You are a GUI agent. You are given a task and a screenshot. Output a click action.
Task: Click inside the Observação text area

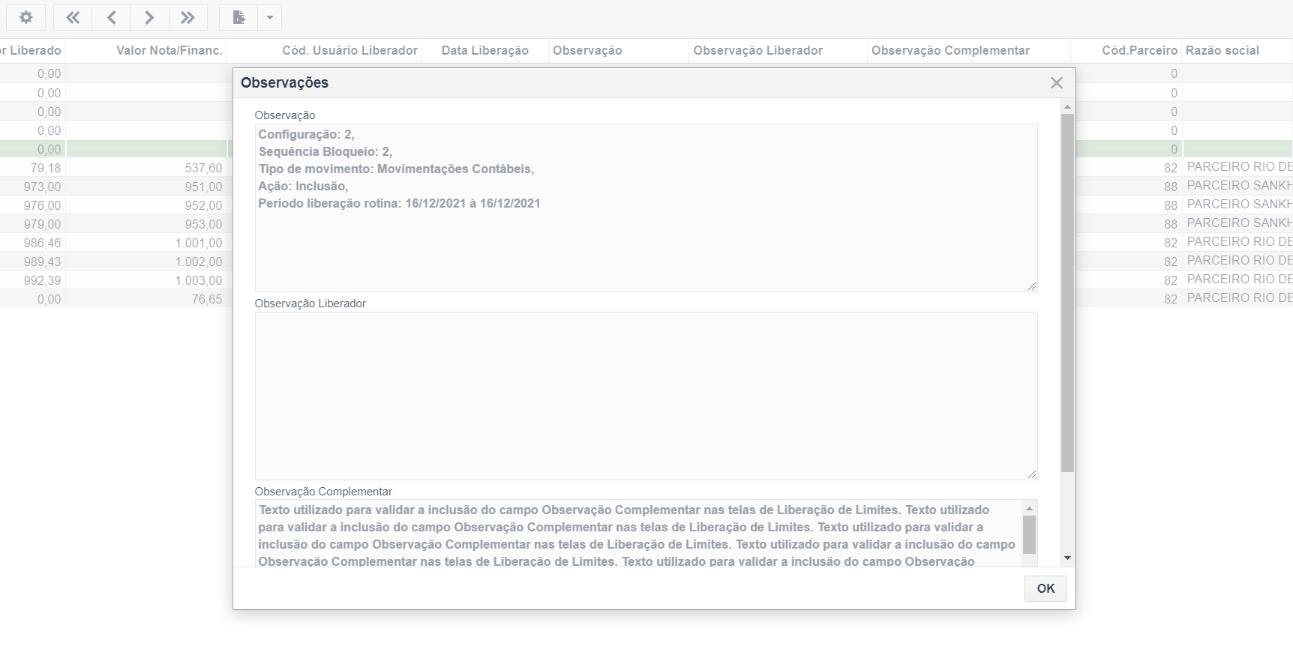tap(646, 208)
